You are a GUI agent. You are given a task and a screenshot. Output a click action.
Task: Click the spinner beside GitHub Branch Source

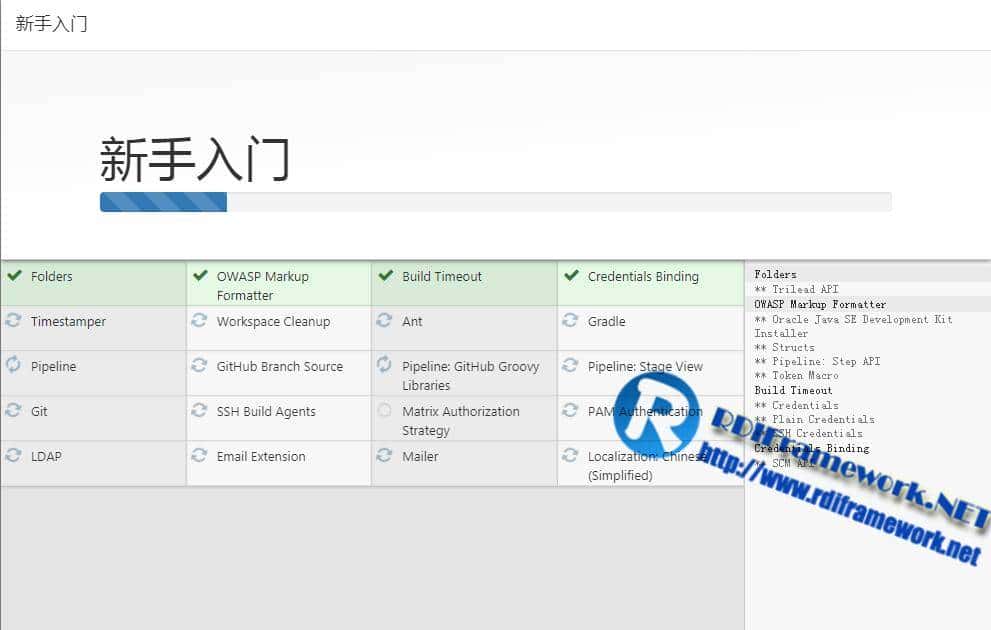coord(200,366)
